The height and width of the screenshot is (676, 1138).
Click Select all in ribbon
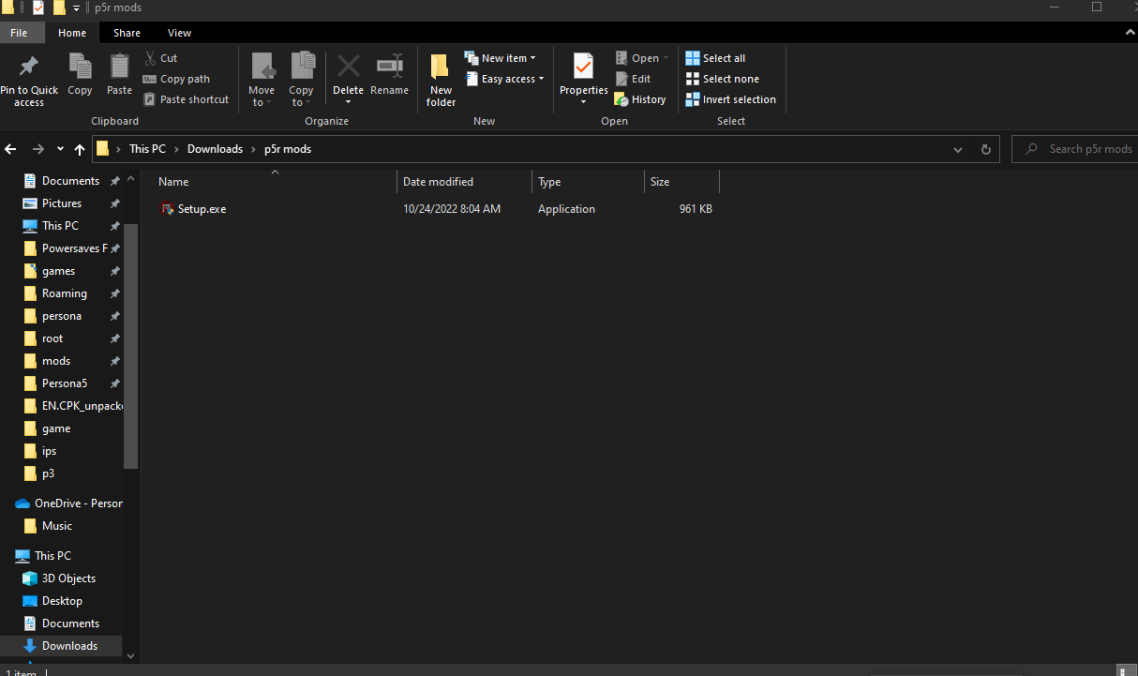tap(715, 58)
